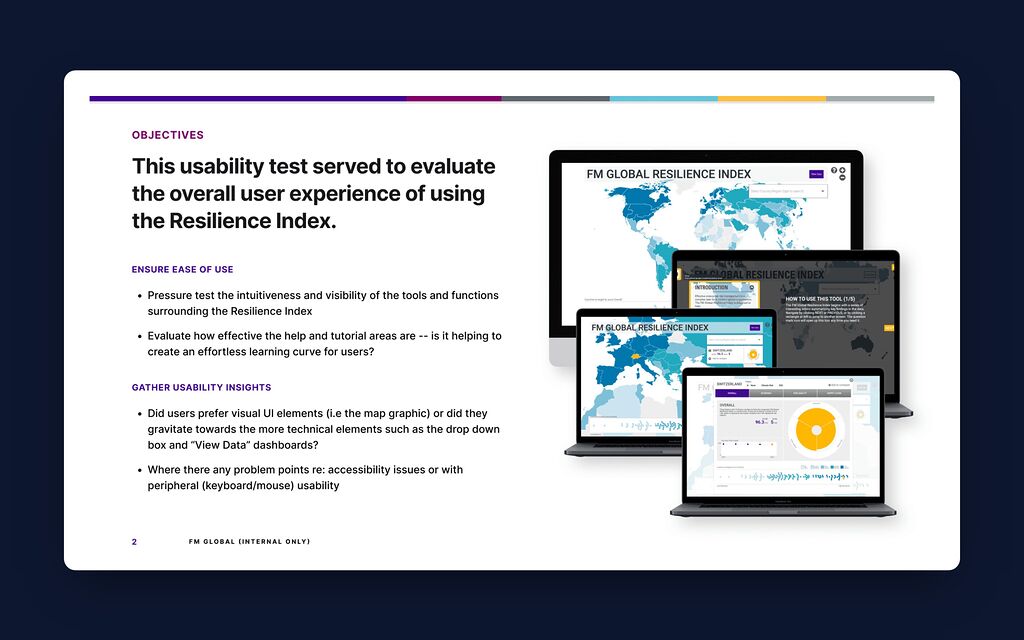Open the hamburger menu on the dark tutorial screen
Screen dimensions: 1024x640
click(869, 274)
